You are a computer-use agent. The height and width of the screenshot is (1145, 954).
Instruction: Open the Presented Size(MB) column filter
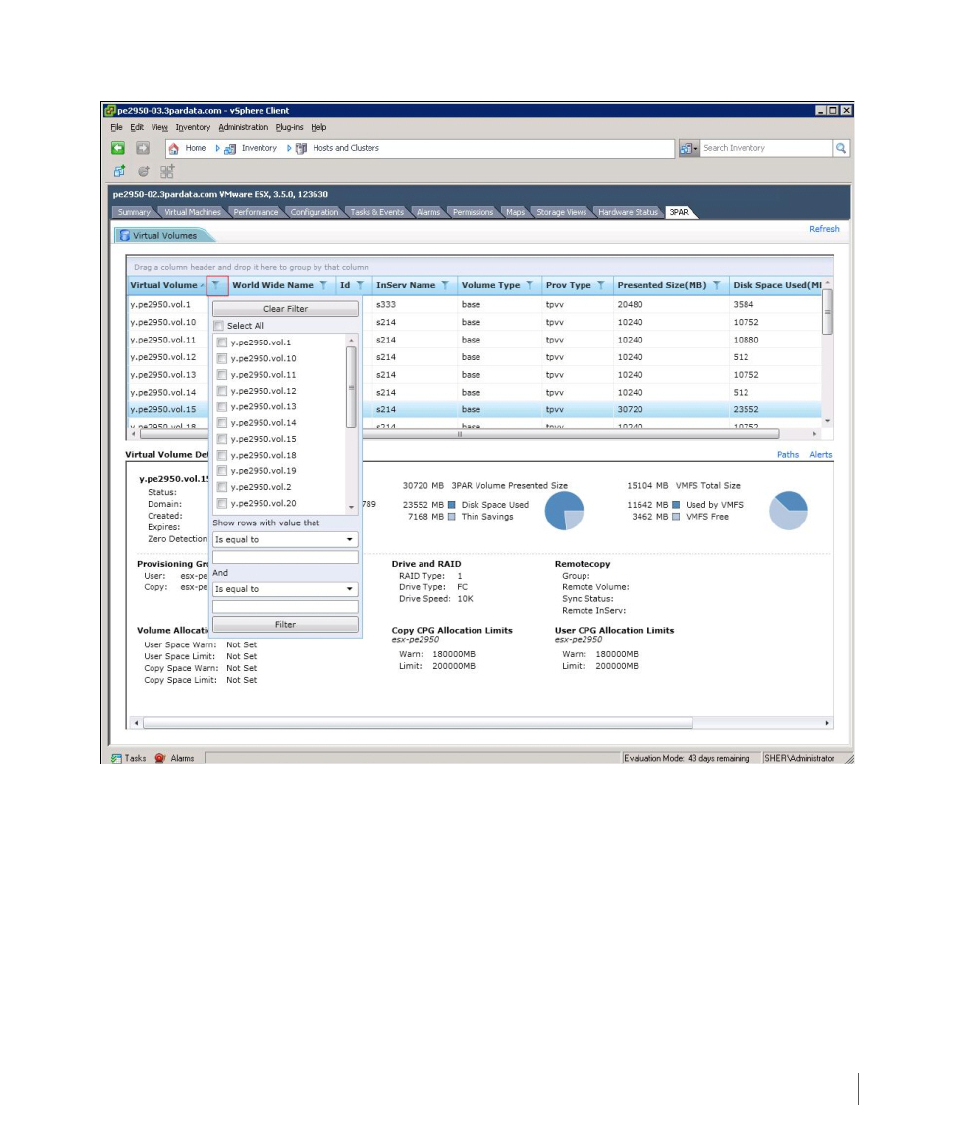(x=717, y=286)
